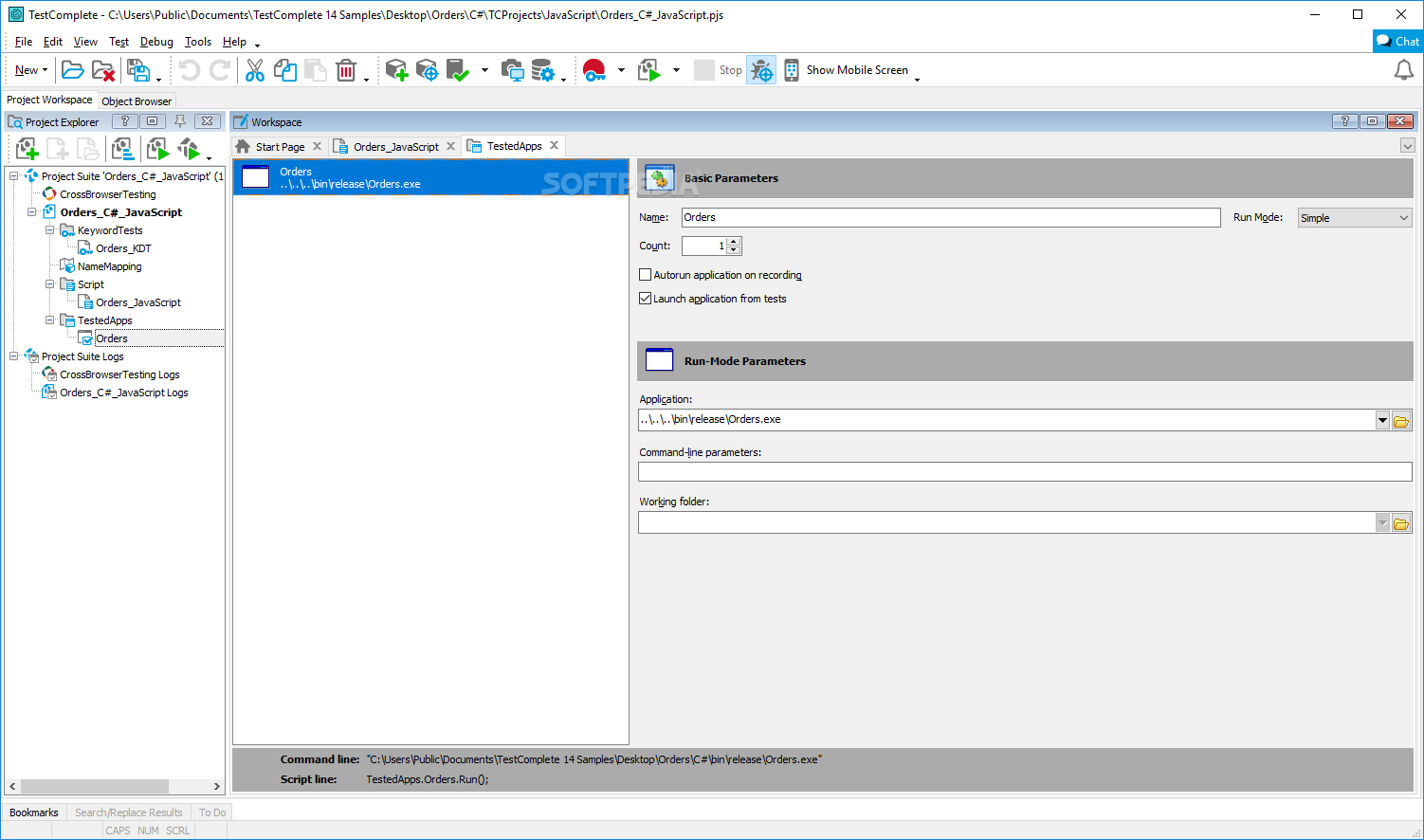Open the Search/Replace Results tab
This screenshot has width=1424, height=840.
pyautogui.click(x=129, y=813)
